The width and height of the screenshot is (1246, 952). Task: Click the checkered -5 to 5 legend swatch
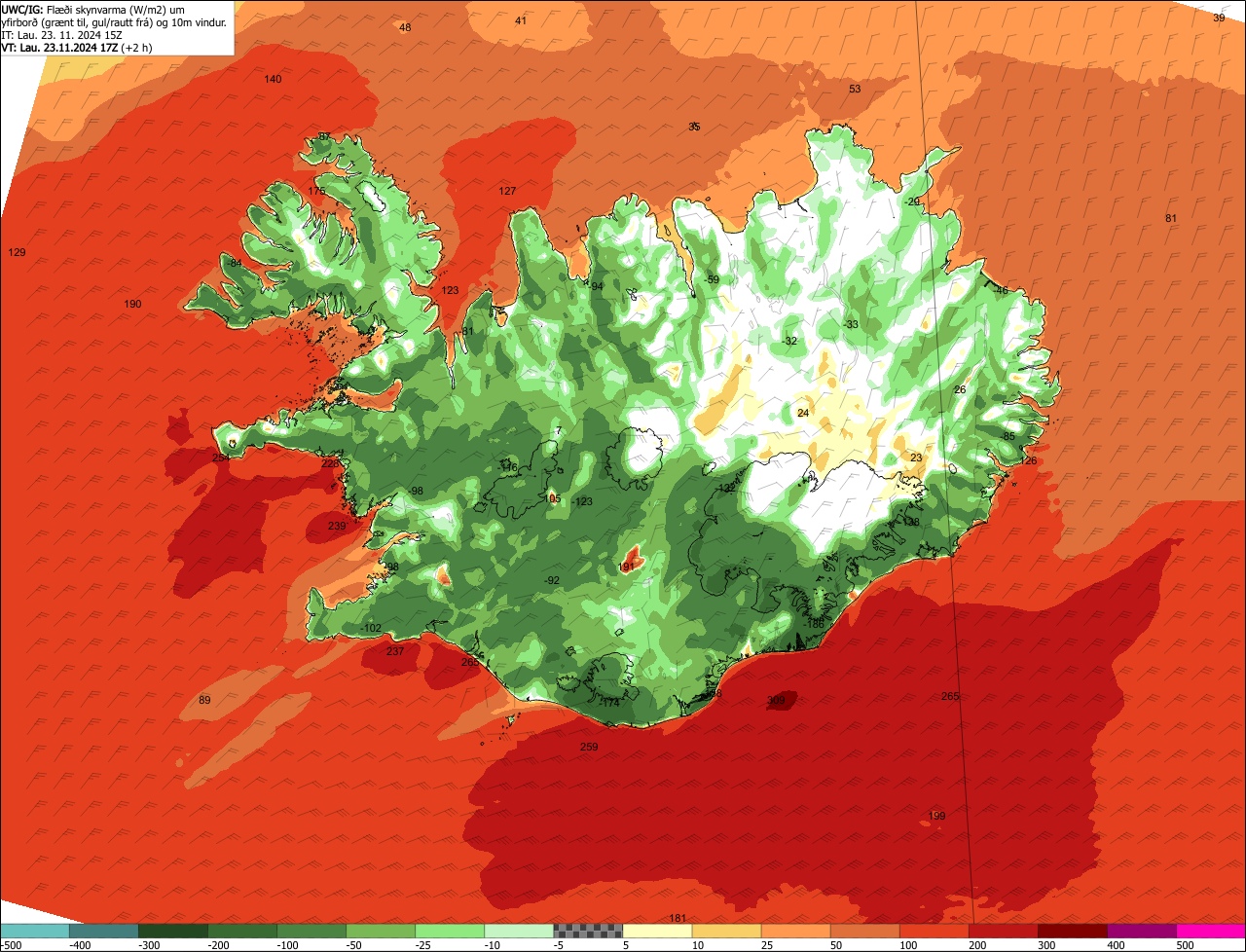click(x=588, y=931)
